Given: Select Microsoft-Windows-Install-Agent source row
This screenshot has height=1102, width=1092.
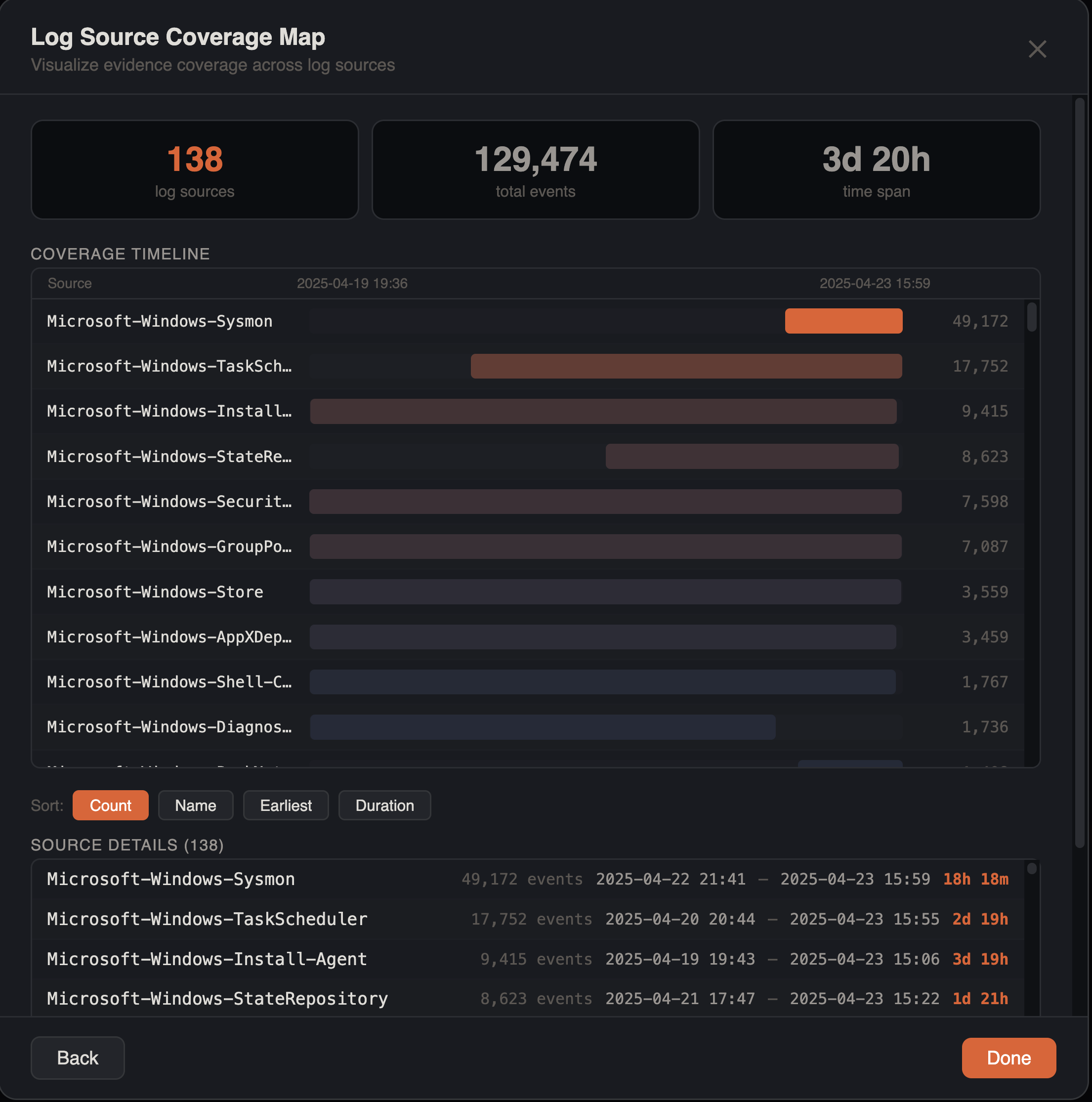Looking at the screenshot, I should pyautogui.click(x=207, y=959).
